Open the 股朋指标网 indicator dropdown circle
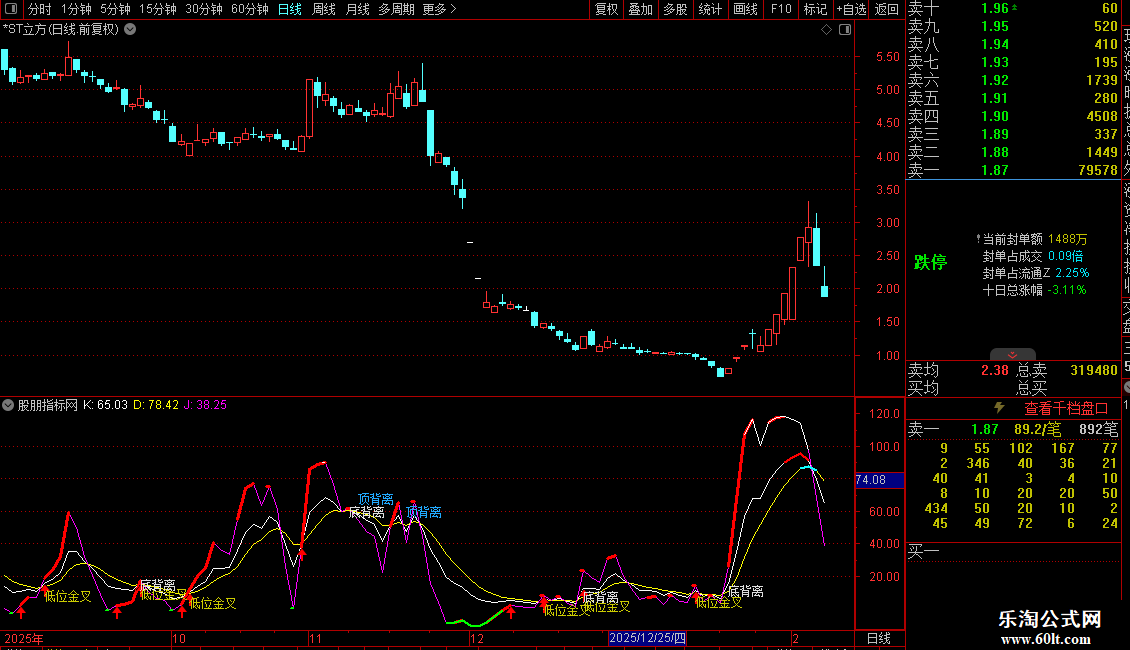Screen dimensions: 1130x650 pyautogui.click(x=8, y=405)
